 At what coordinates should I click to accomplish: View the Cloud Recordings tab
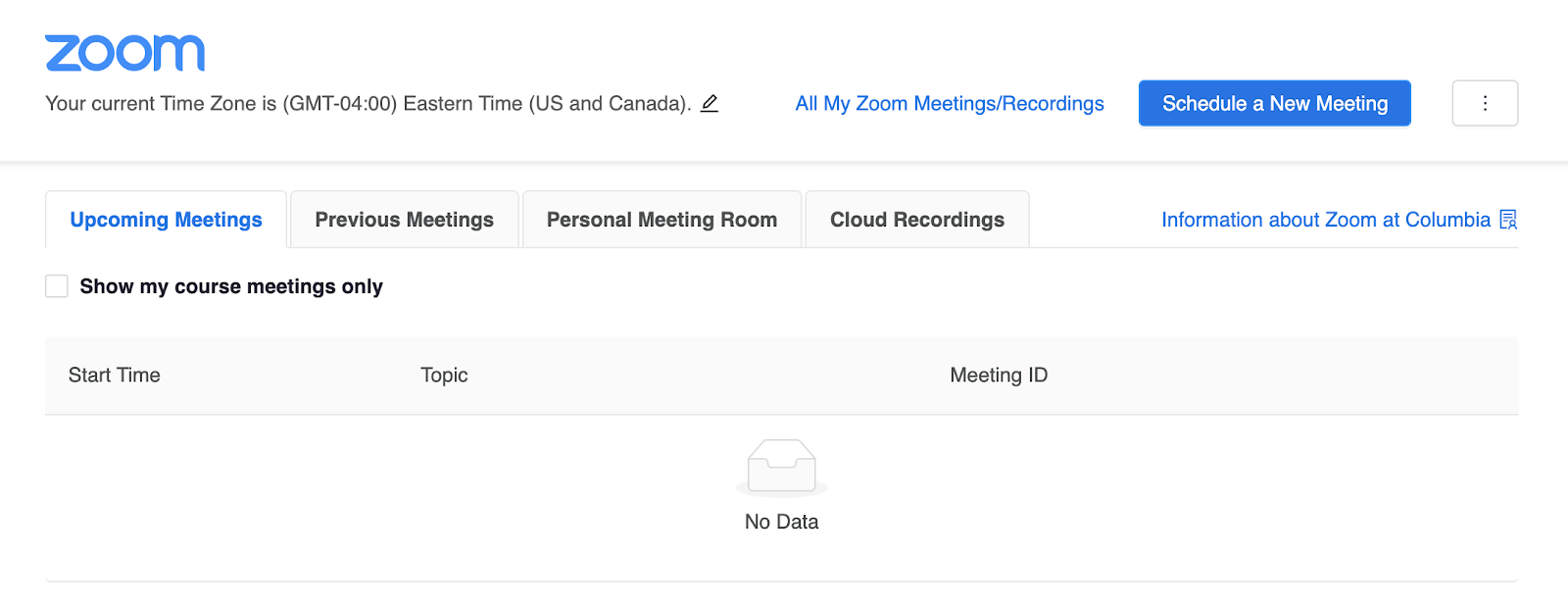(x=917, y=220)
